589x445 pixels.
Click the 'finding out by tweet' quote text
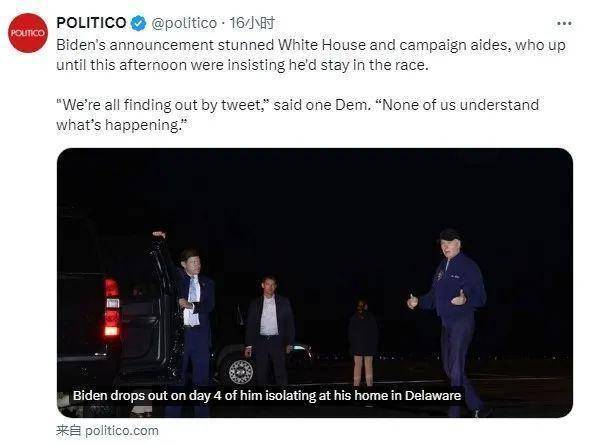coord(164,105)
